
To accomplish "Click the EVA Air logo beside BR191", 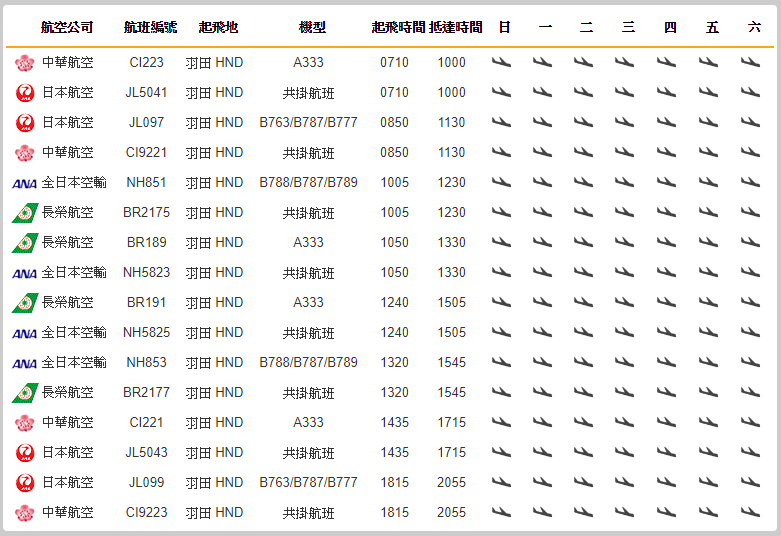I will click(x=25, y=303).
